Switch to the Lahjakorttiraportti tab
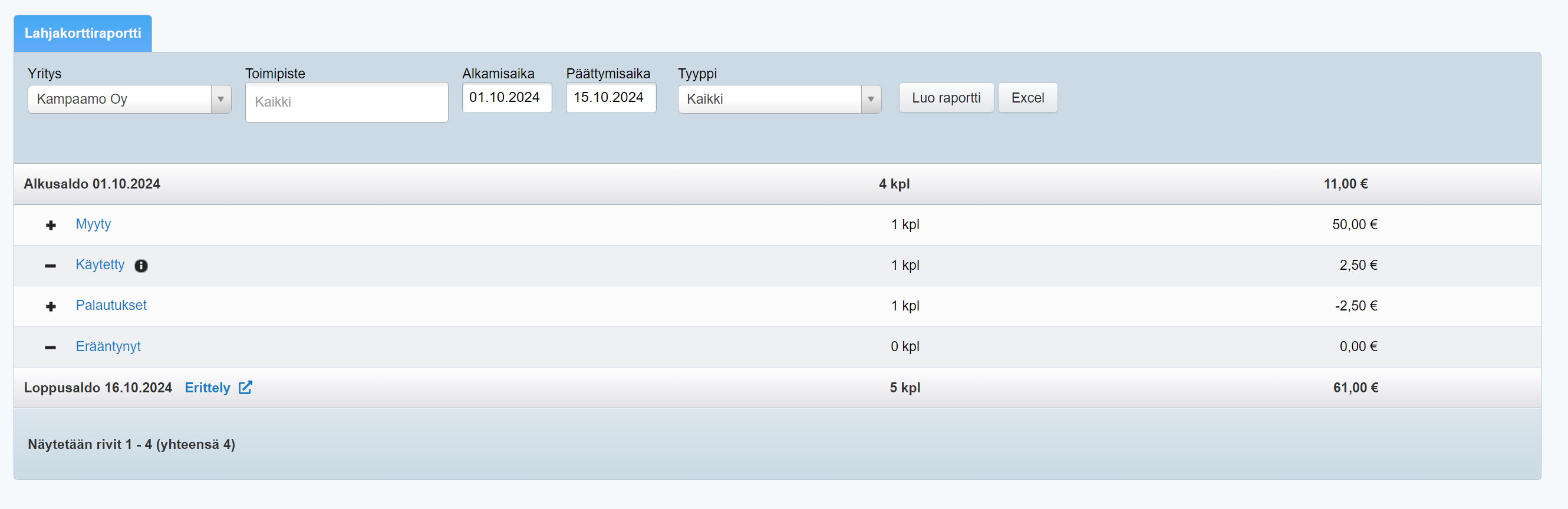This screenshot has height=509, width=1568. tap(83, 34)
